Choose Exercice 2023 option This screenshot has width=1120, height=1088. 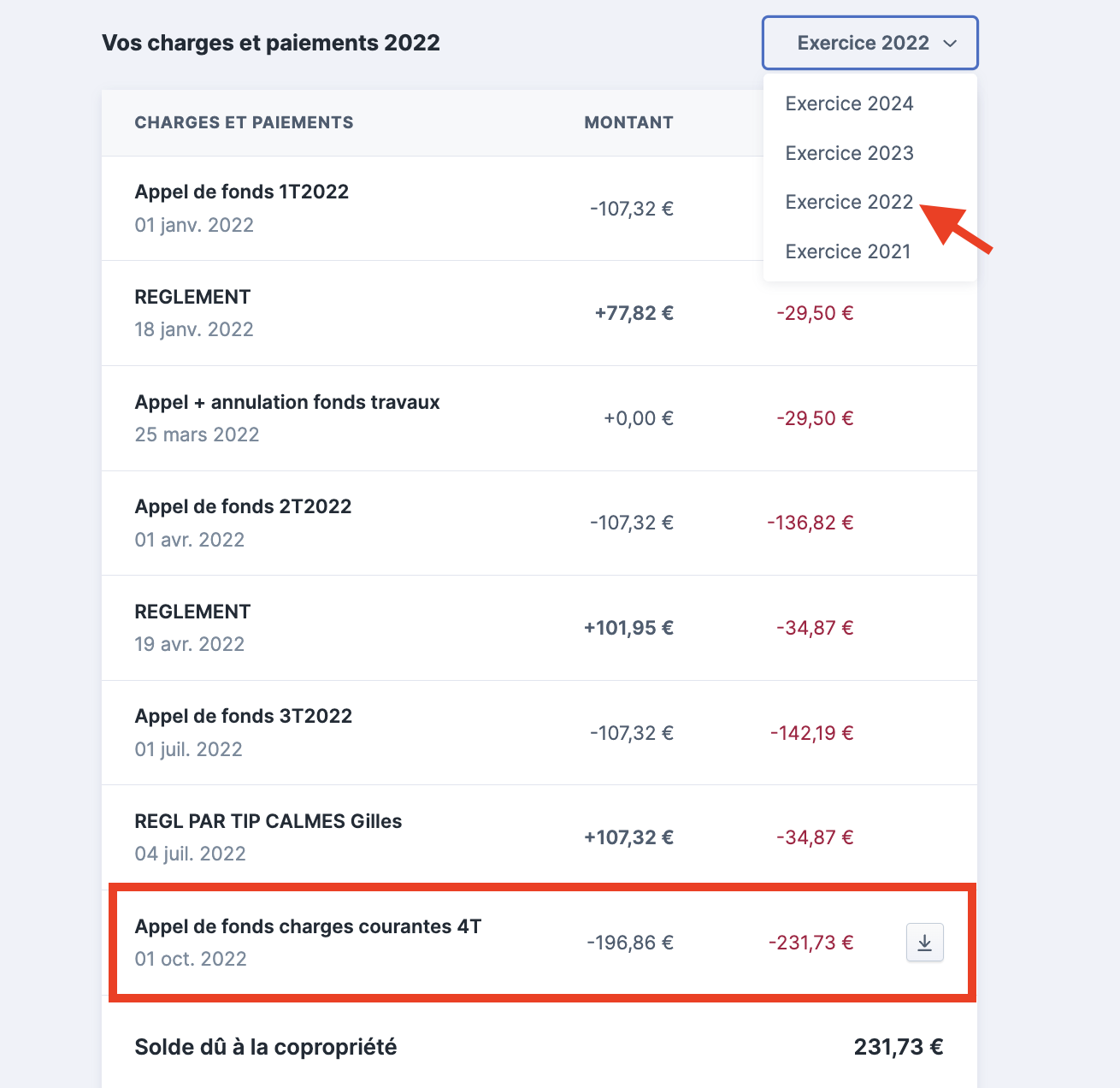pyautogui.click(x=849, y=153)
